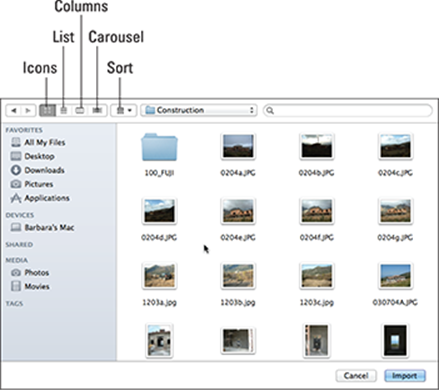
Task: Click the search magnifier icon
Action: [270, 111]
